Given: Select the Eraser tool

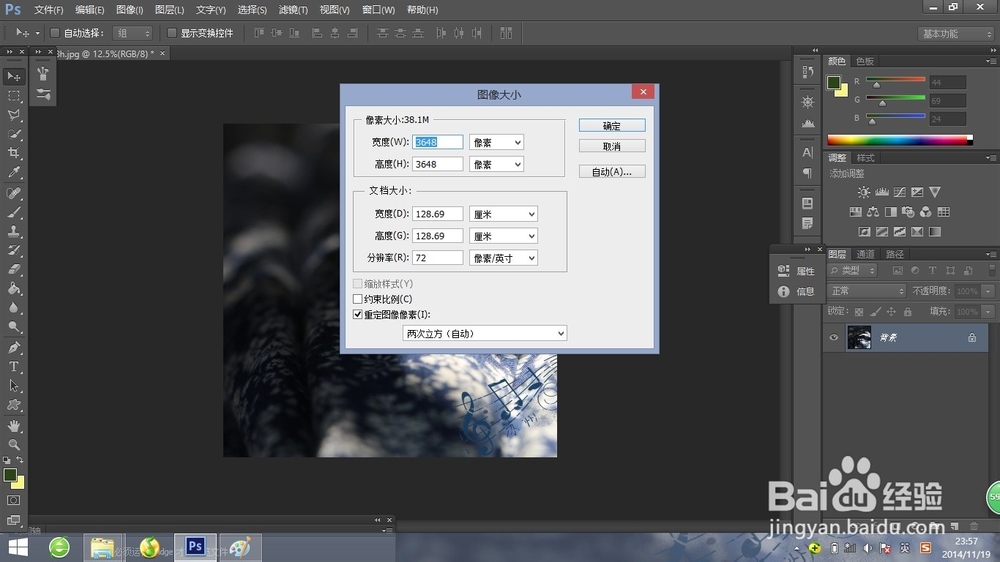Looking at the screenshot, I should click(13, 269).
